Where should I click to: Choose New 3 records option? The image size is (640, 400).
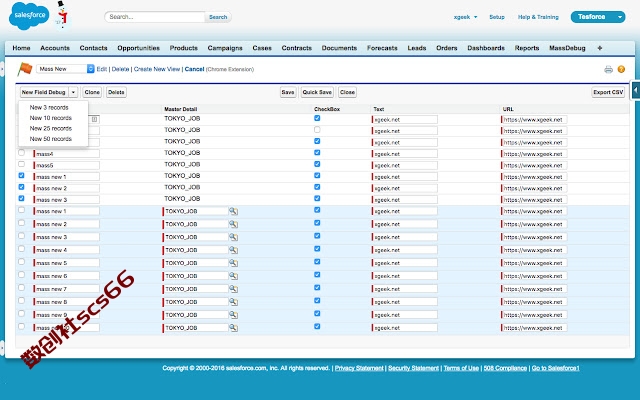pos(49,108)
